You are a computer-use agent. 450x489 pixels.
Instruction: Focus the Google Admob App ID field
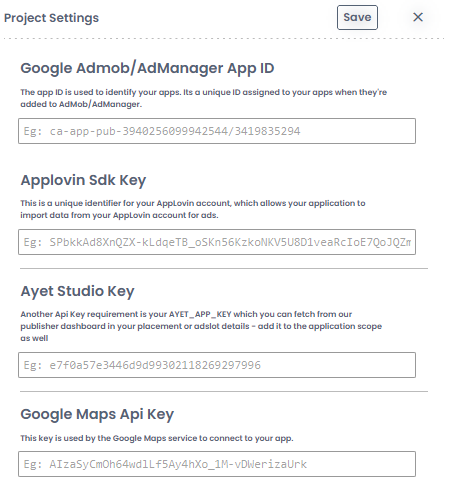217,131
